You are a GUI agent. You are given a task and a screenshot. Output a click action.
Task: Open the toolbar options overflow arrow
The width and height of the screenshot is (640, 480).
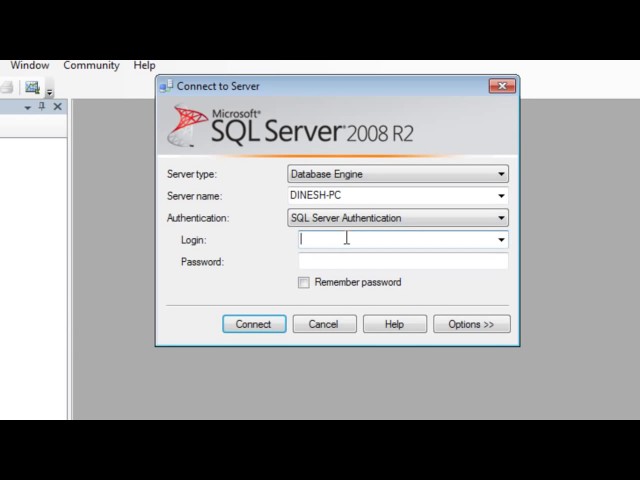click(49, 92)
